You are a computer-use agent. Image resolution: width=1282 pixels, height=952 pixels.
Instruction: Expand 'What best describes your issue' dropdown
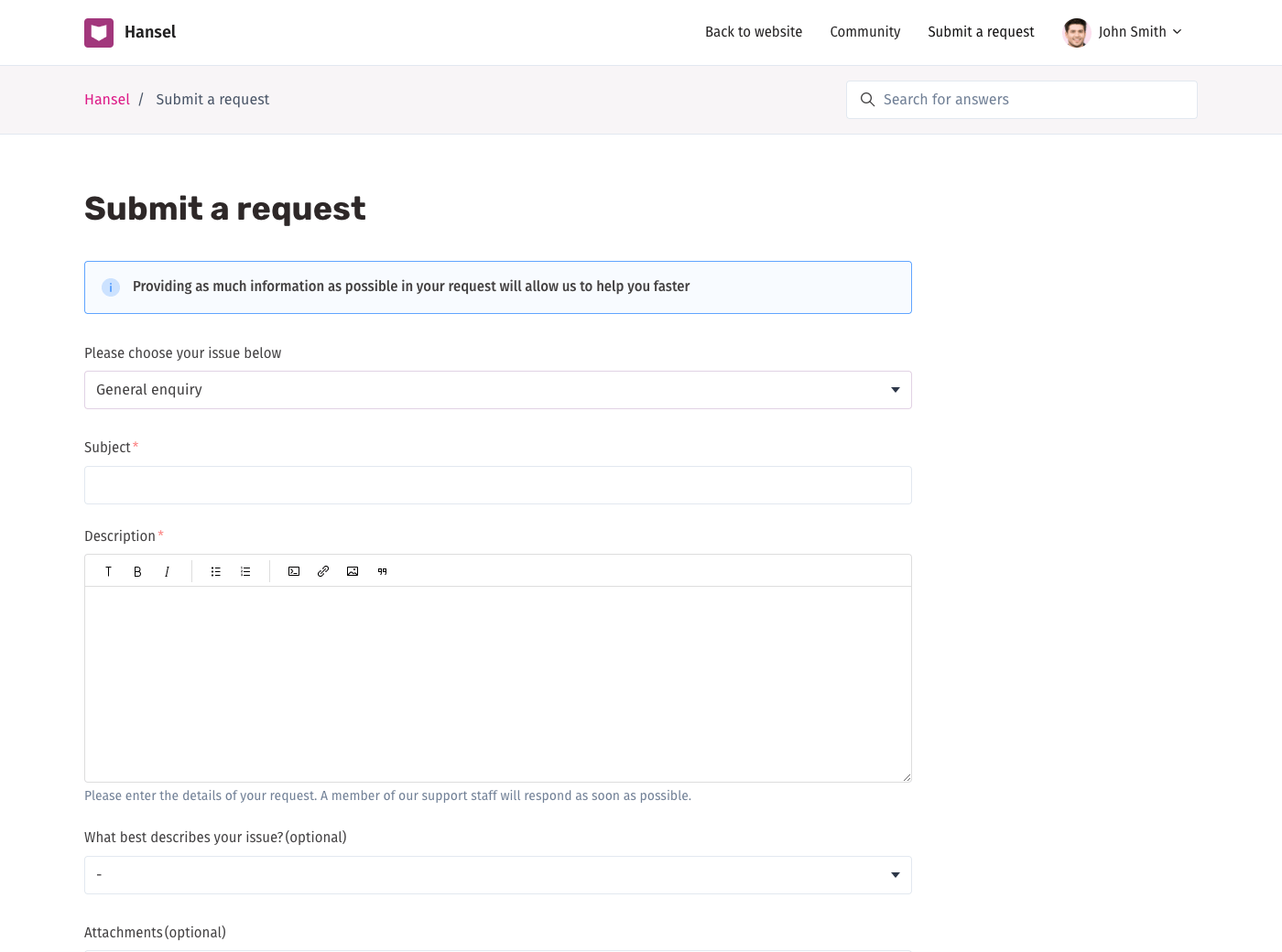click(497, 875)
